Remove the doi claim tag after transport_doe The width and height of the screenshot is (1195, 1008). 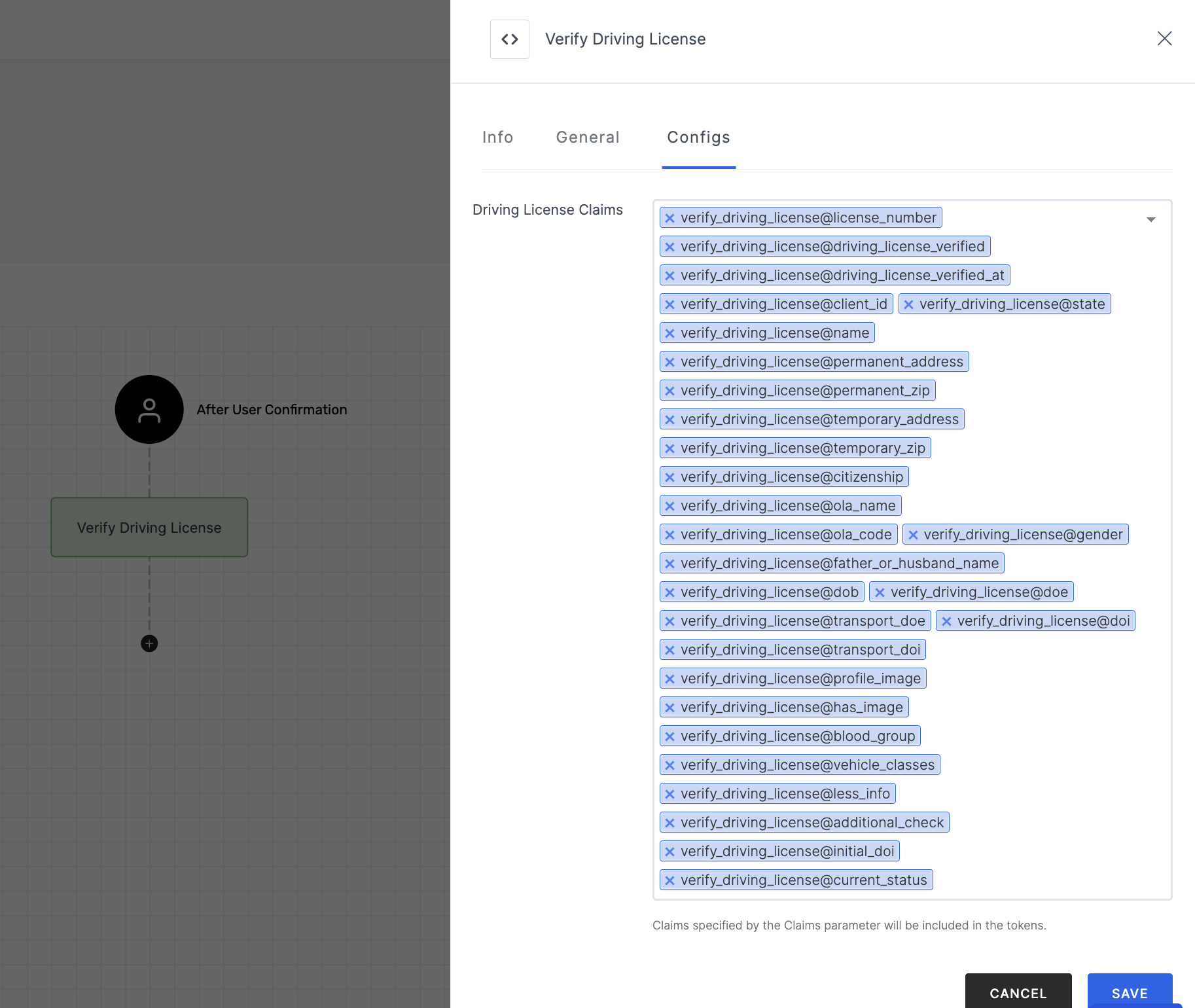point(946,621)
